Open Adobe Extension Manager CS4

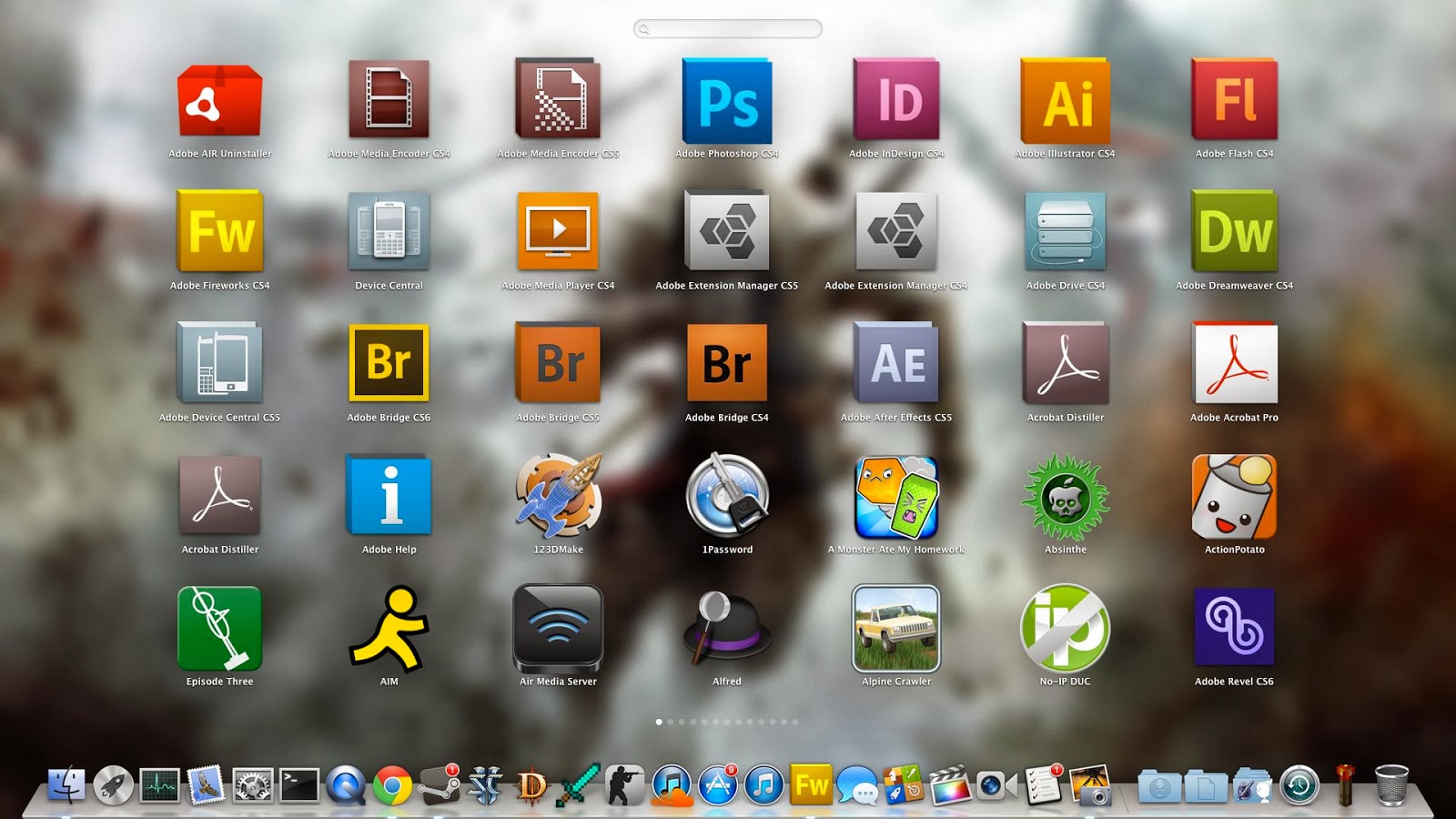896,231
